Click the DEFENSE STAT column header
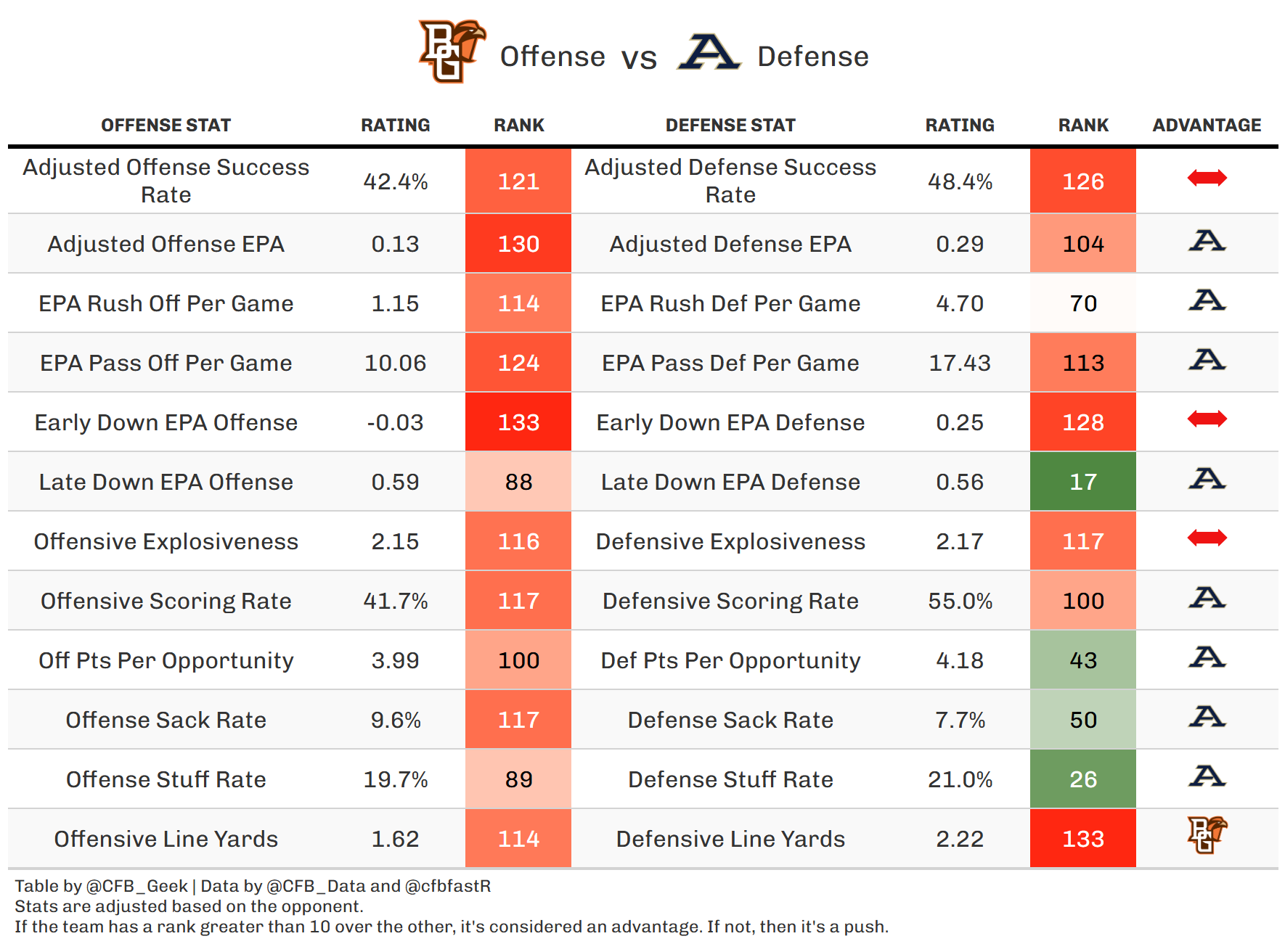 (x=730, y=126)
